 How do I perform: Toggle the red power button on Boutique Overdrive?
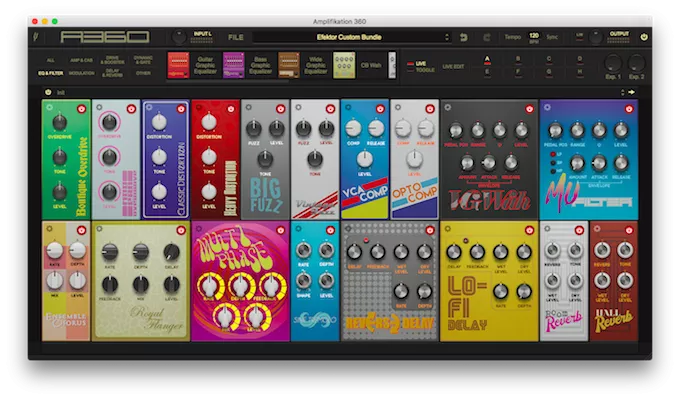click(81, 109)
